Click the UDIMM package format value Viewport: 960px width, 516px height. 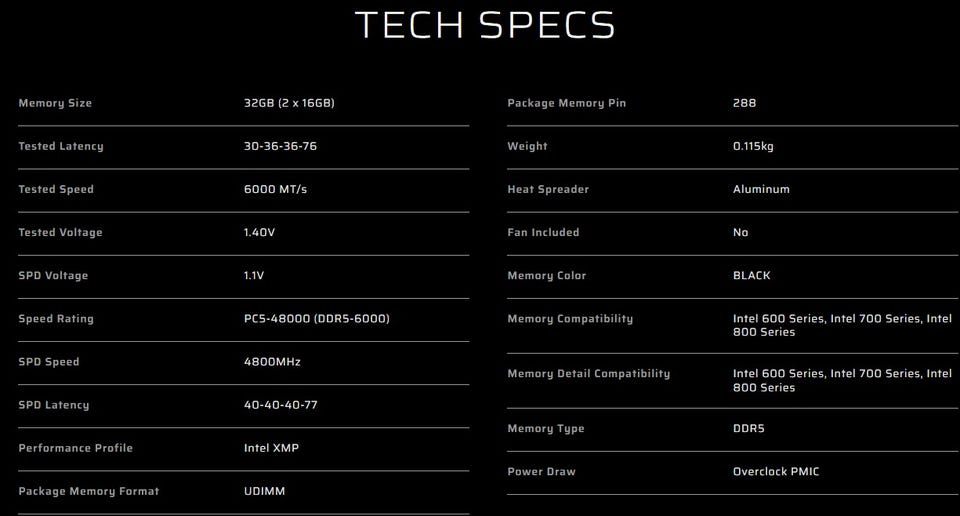click(x=264, y=491)
